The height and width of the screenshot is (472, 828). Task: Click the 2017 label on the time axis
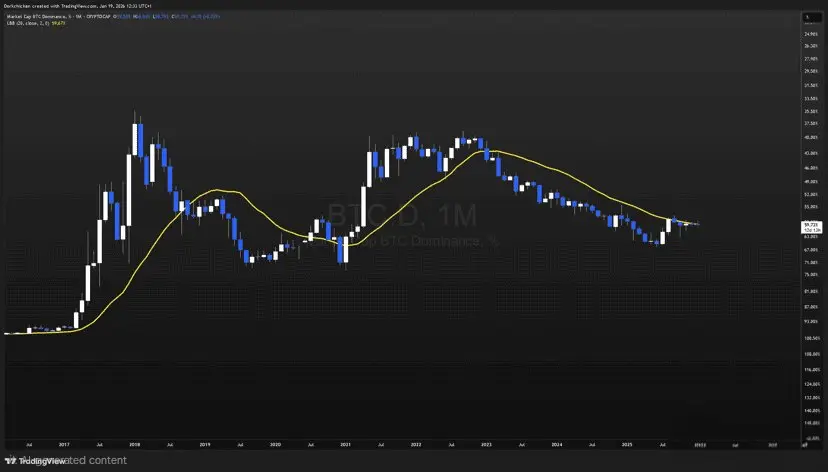(64, 445)
